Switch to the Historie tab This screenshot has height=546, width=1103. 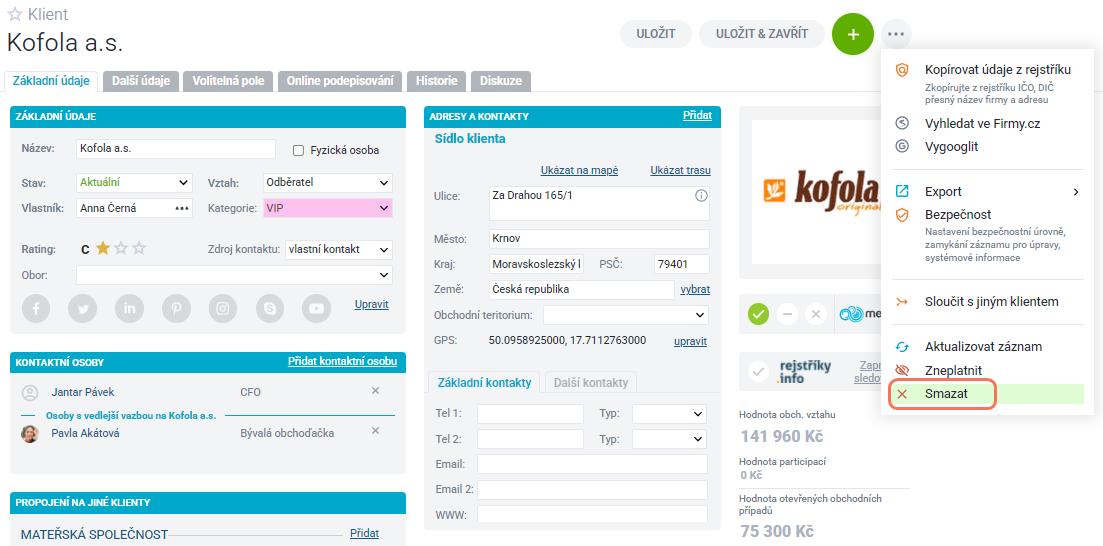pyautogui.click(x=436, y=81)
